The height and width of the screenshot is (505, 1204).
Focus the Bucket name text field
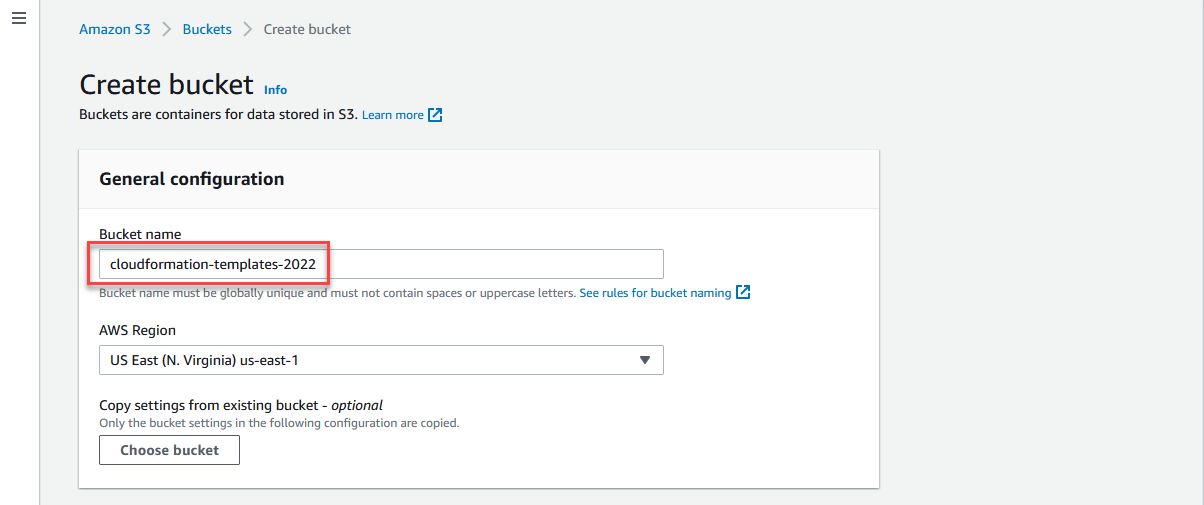click(381, 264)
